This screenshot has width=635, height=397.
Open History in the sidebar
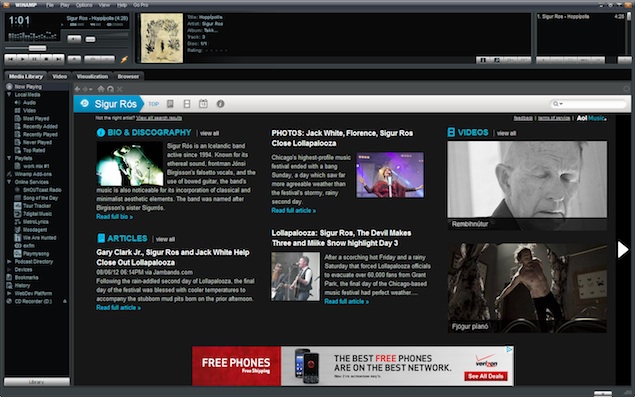22,286
